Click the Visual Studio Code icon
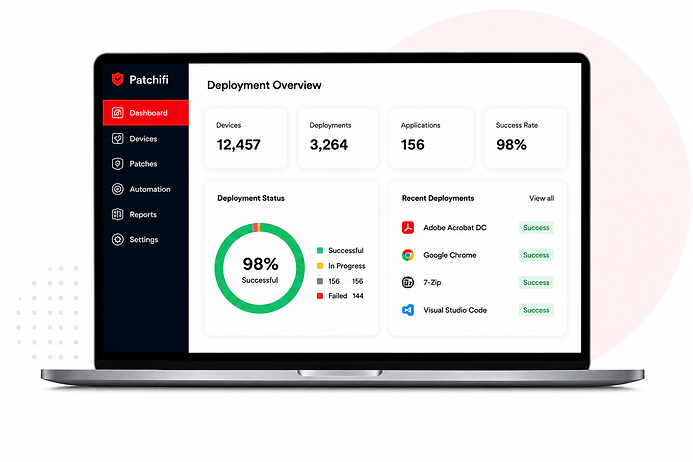Image resolution: width=693 pixels, height=462 pixels. point(408,310)
